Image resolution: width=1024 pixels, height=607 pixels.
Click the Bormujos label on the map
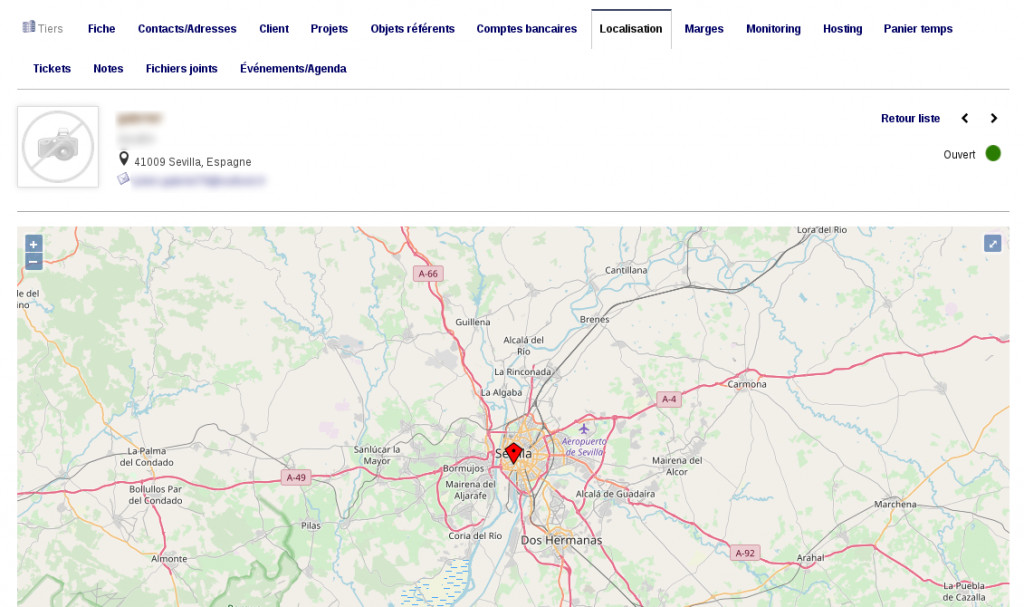464,468
